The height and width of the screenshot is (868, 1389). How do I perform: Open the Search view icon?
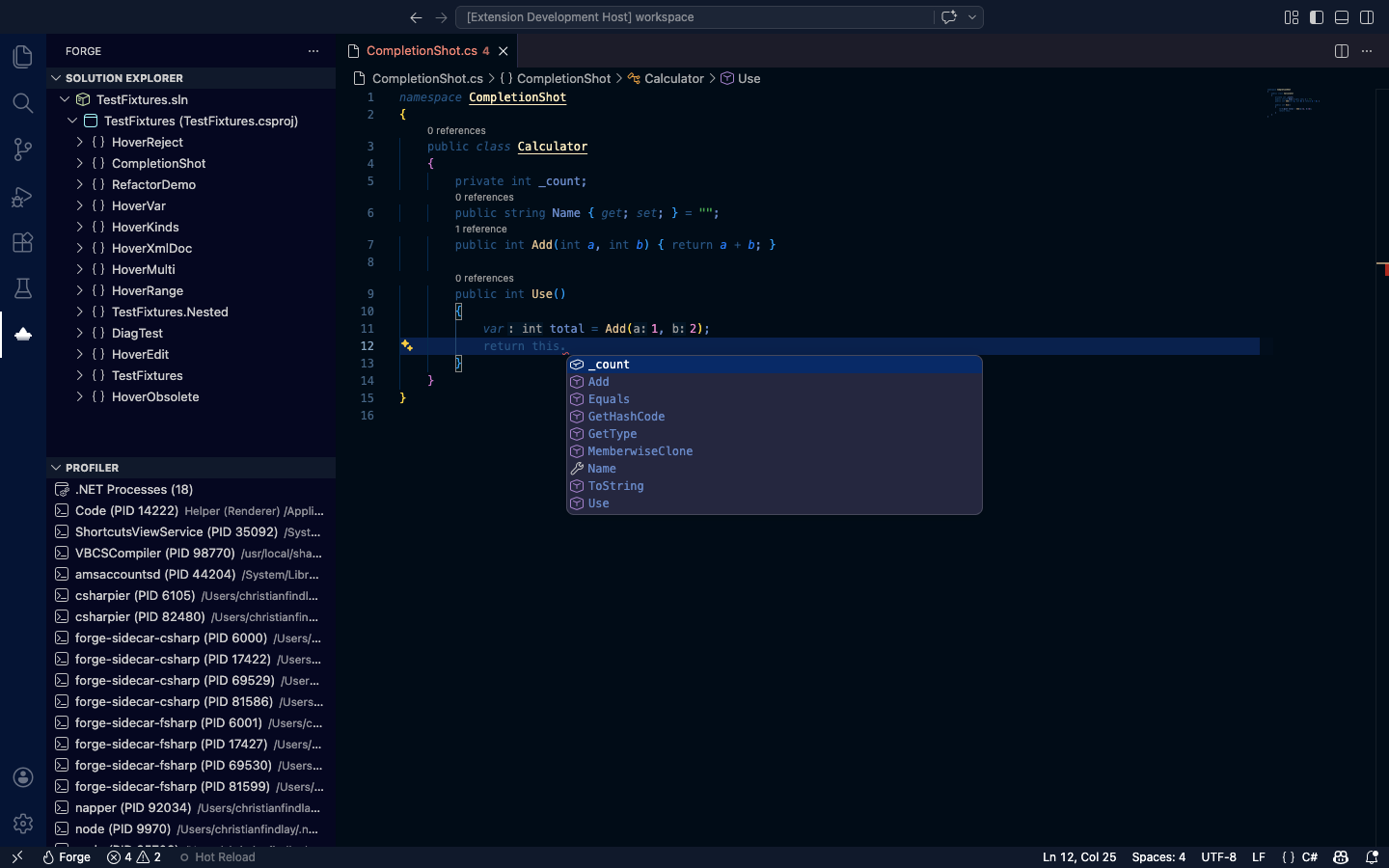pos(23,103)
